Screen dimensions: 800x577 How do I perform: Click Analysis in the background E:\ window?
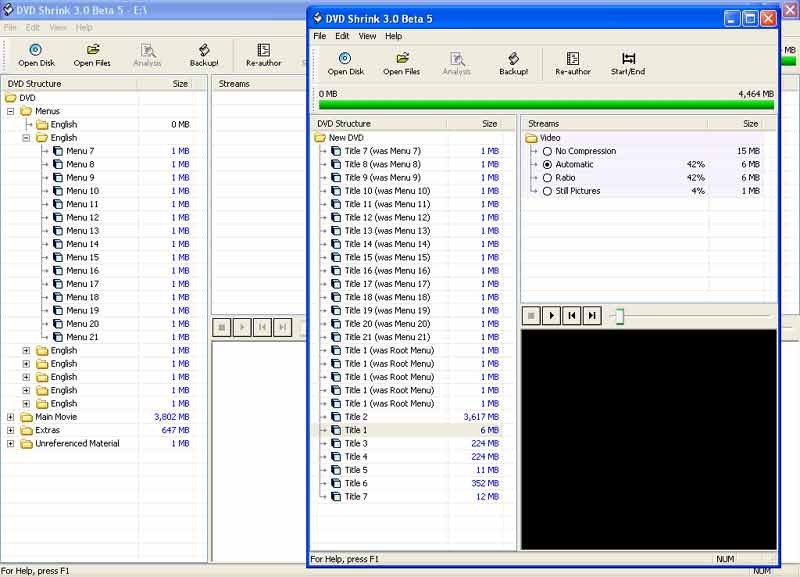pos(147,55)
